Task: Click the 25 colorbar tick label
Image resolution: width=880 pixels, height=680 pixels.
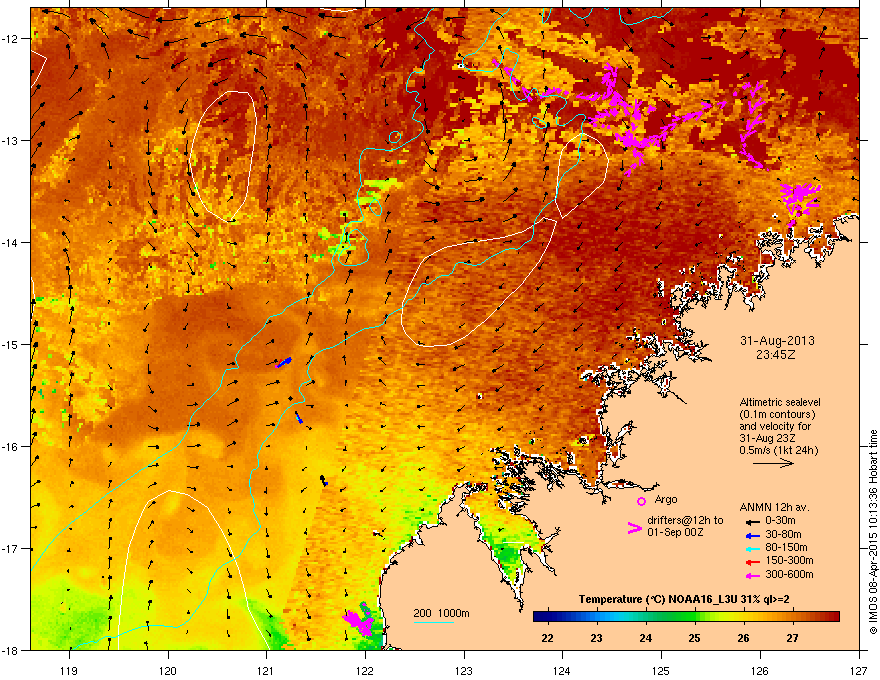Action: pyautogui.click(x=694, y=638)
